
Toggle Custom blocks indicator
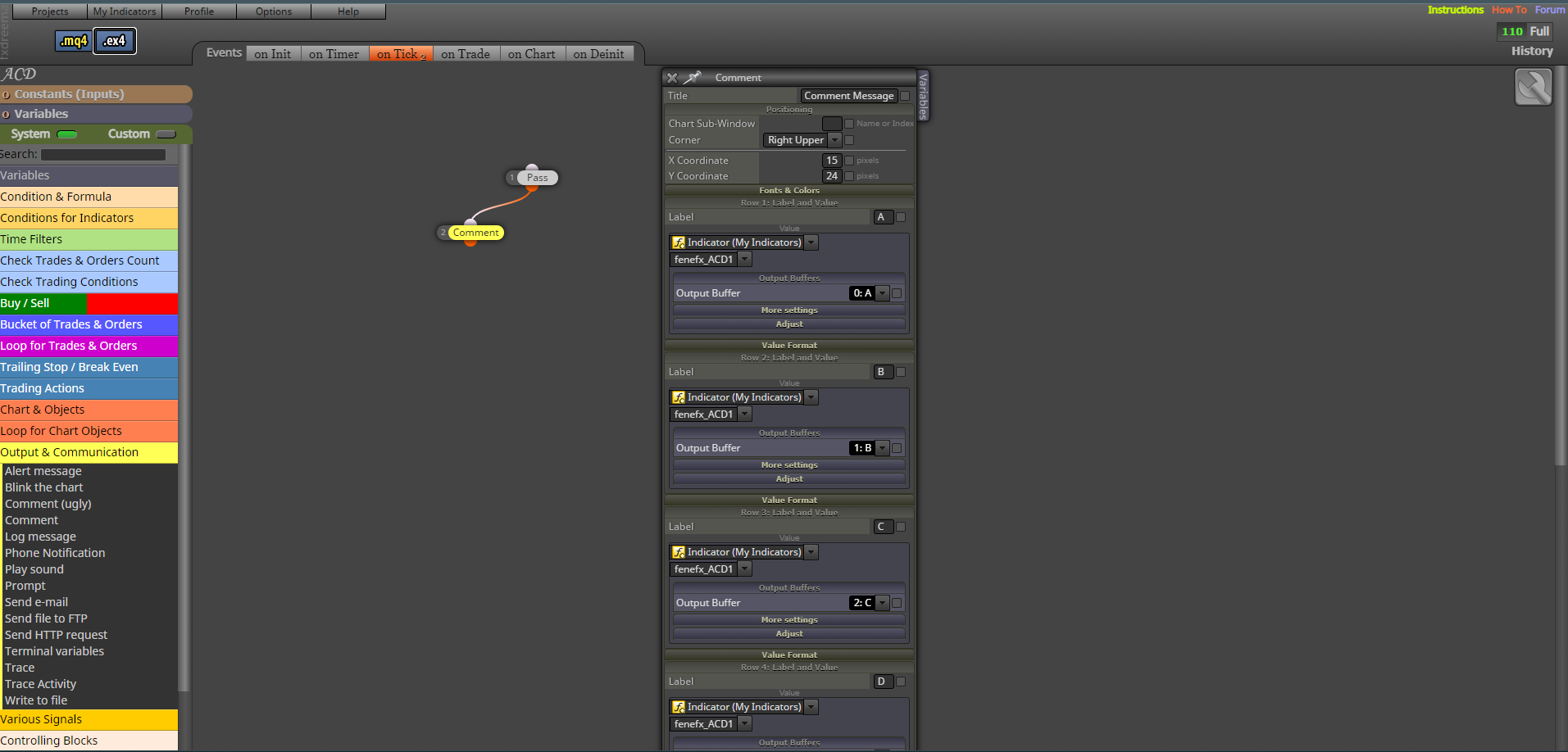pos(166,134)
